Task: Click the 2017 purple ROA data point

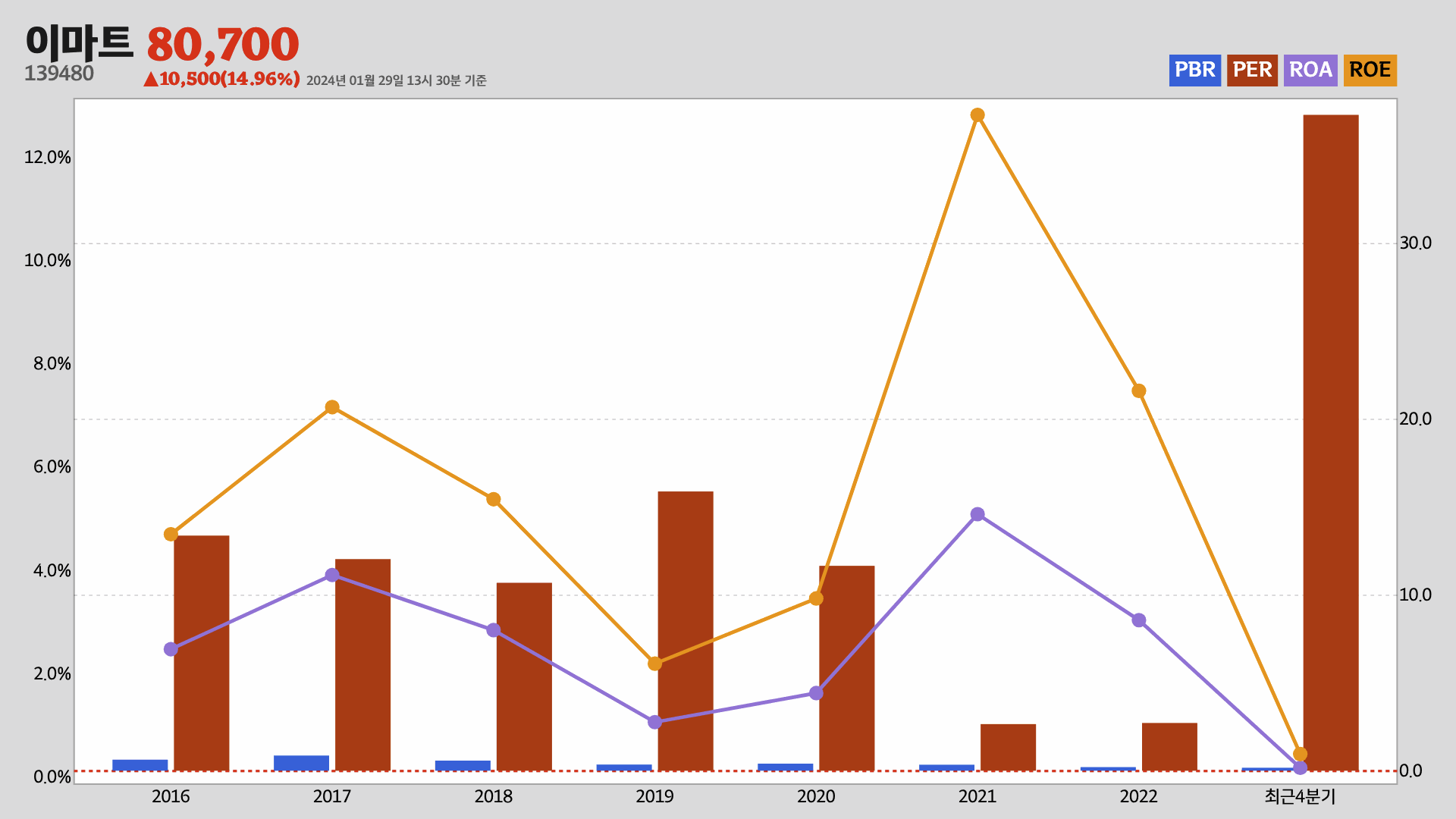Action: coord(332,575)
